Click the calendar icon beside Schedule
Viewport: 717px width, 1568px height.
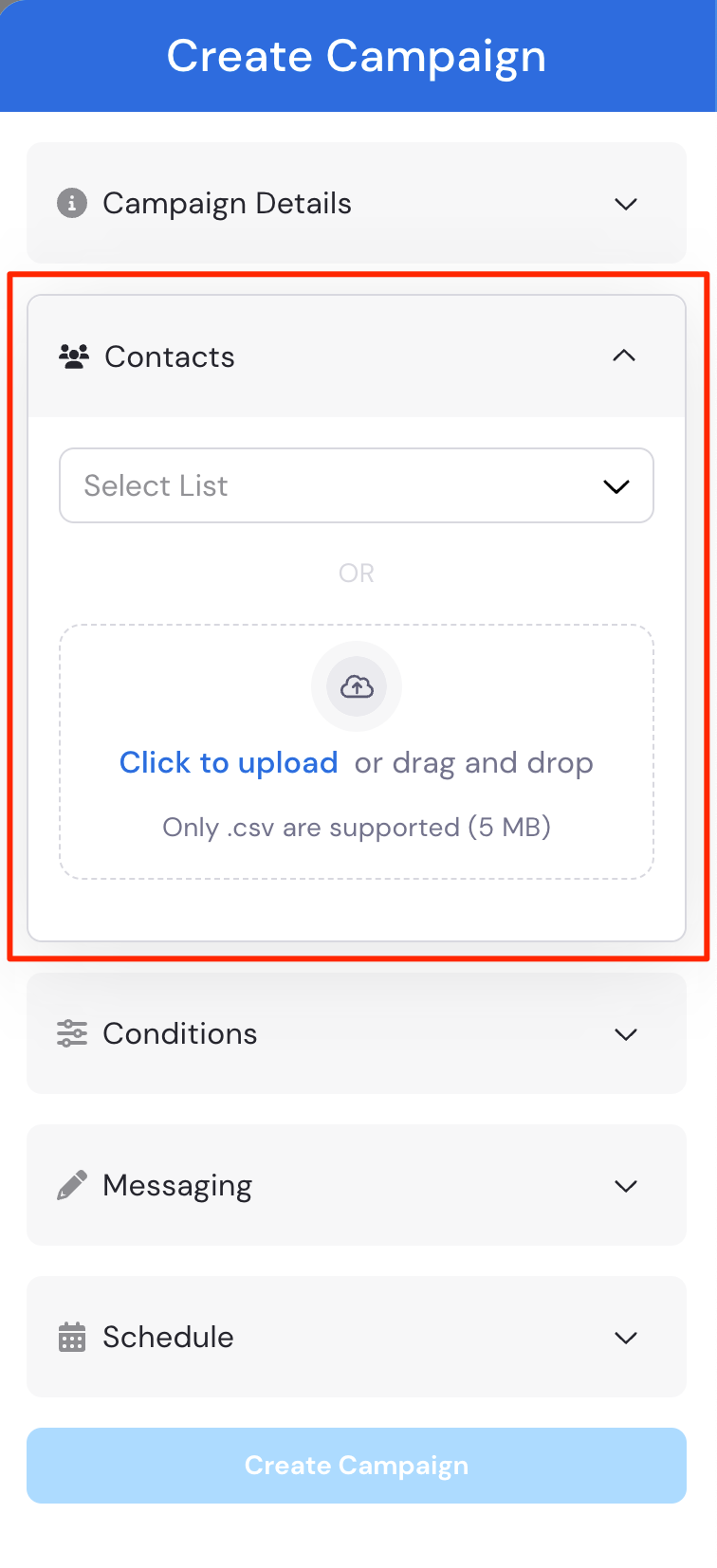tap(72, 1337)
